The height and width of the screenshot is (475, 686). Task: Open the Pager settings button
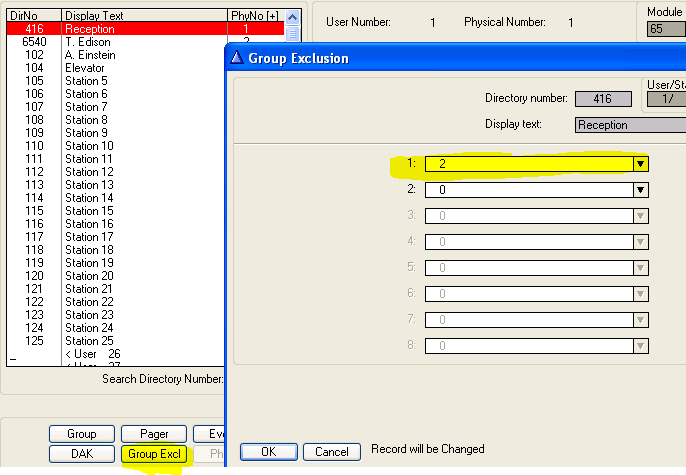coord(154,434)
